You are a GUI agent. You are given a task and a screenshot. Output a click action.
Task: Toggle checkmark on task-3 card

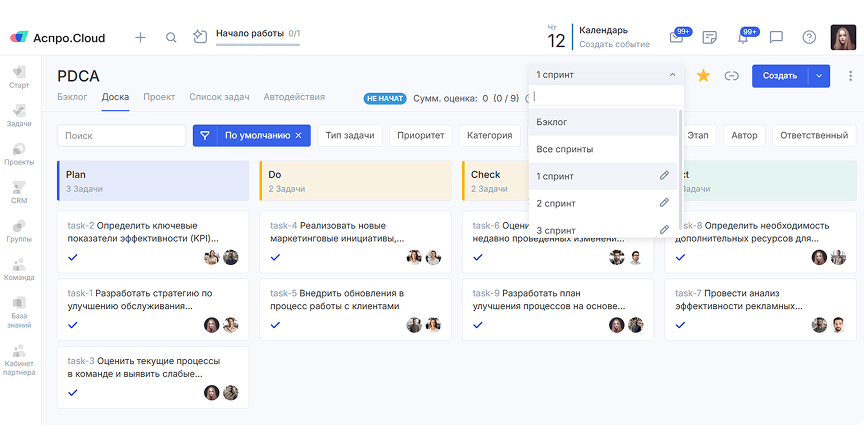click(x=73, y=393)
